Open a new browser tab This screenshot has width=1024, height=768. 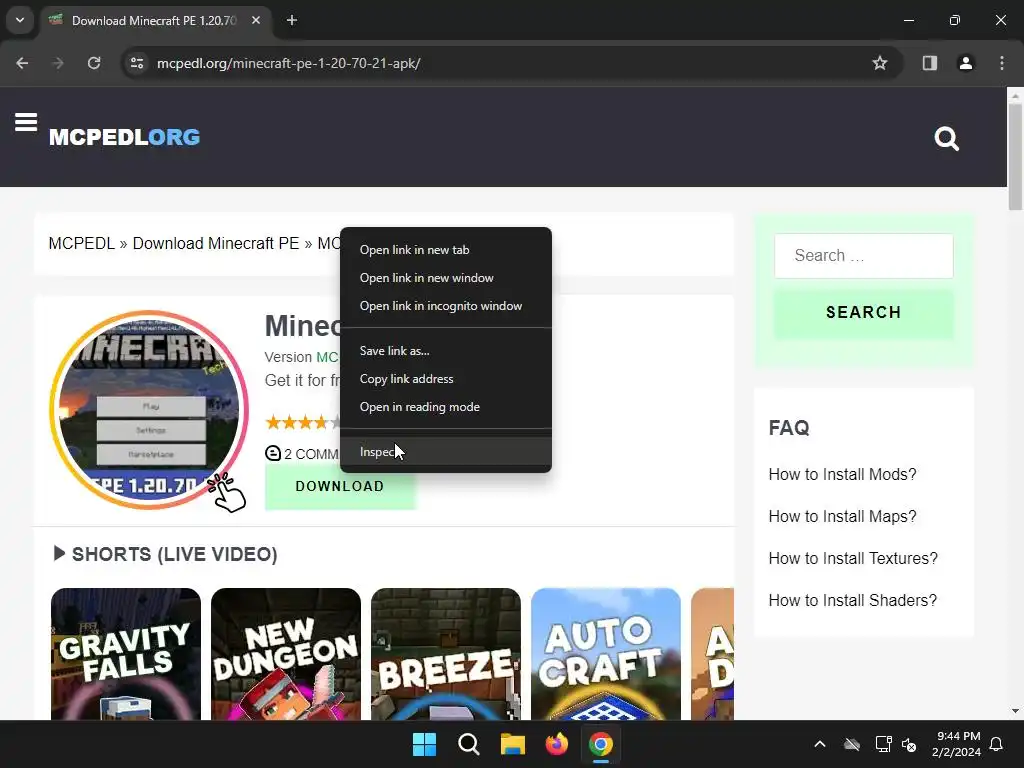click(x=292, y=21)
